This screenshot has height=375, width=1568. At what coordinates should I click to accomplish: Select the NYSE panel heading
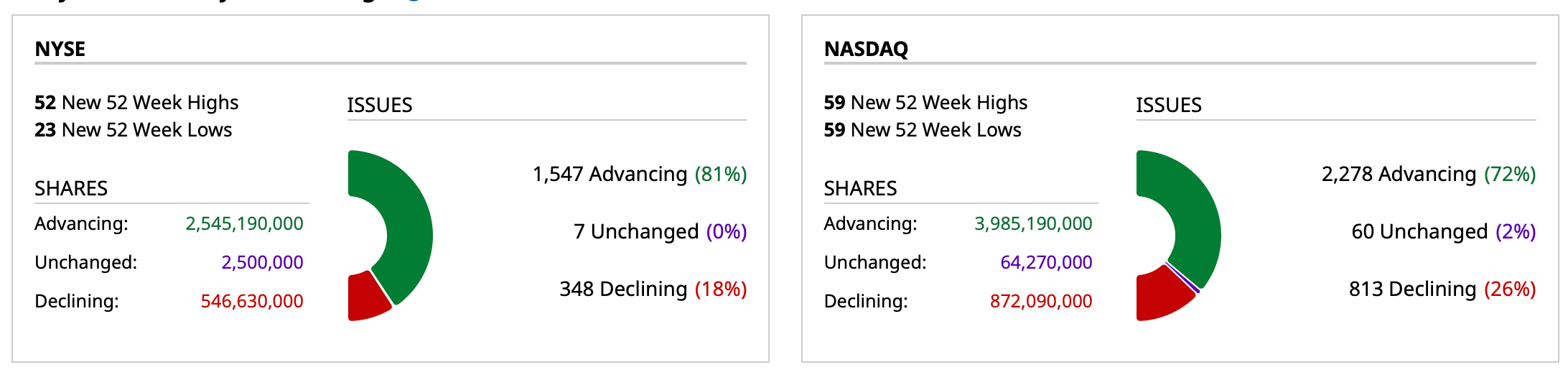coord(60,49)
